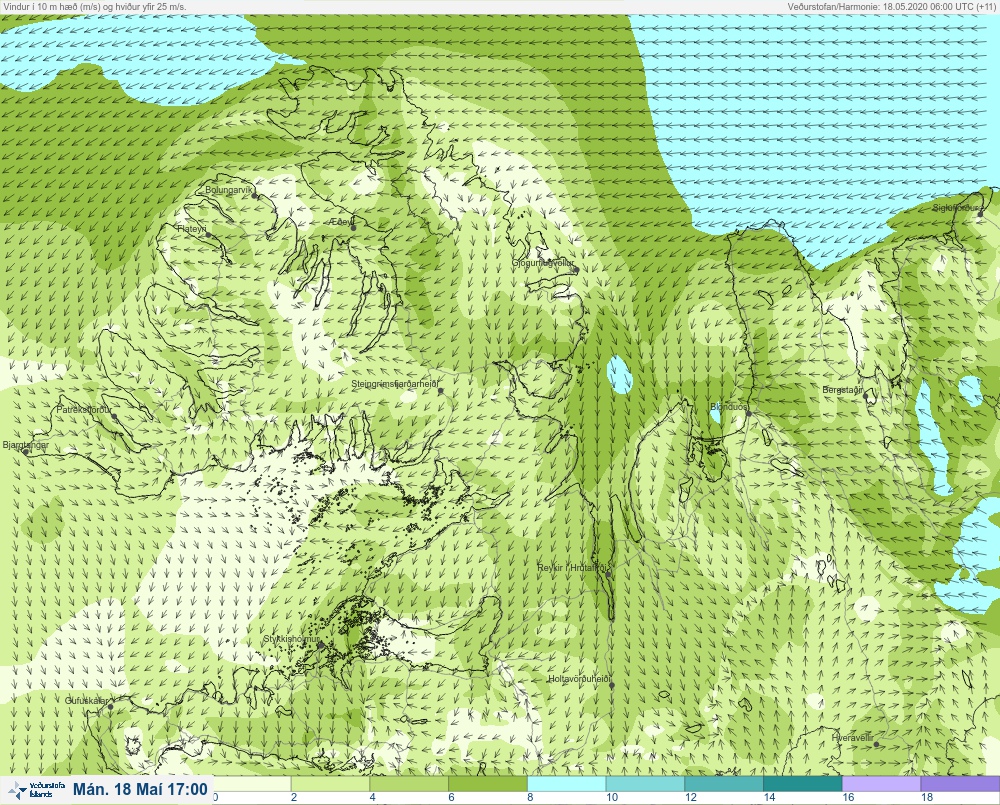Click the teal legend swatch for 12–14 m/s
Viewport: 1000px width, 805px height.
pos(724,783)
